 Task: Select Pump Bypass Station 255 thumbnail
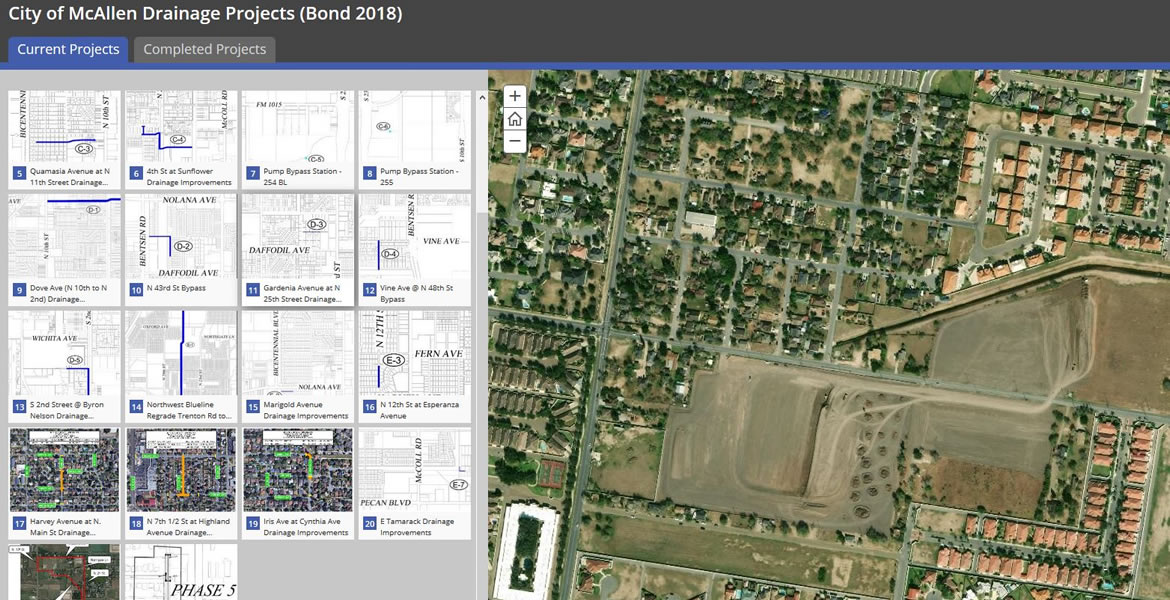(415, 127)
